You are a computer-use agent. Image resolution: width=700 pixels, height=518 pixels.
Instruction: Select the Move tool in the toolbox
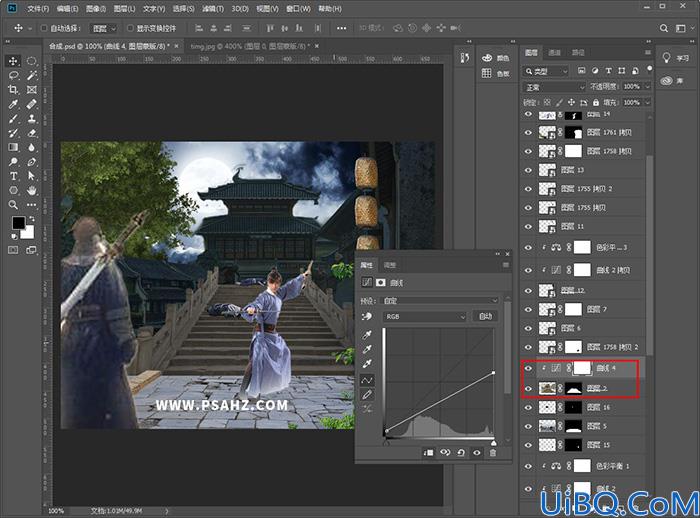pyautogui.click(x=13, y=61)
